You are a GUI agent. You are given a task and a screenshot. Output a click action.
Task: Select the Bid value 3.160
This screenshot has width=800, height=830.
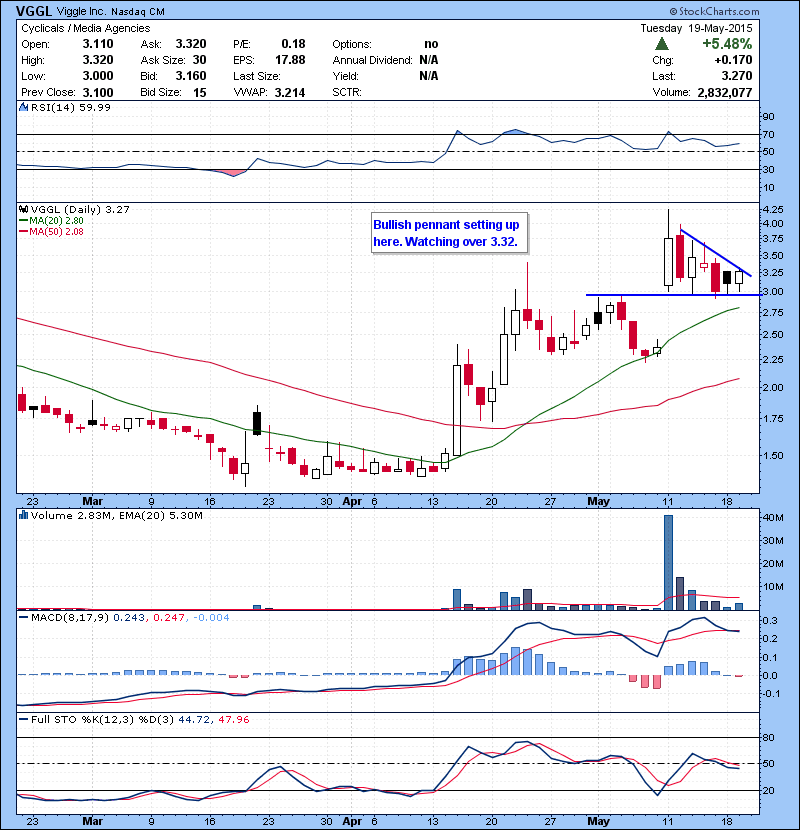(x=191, y=76)
